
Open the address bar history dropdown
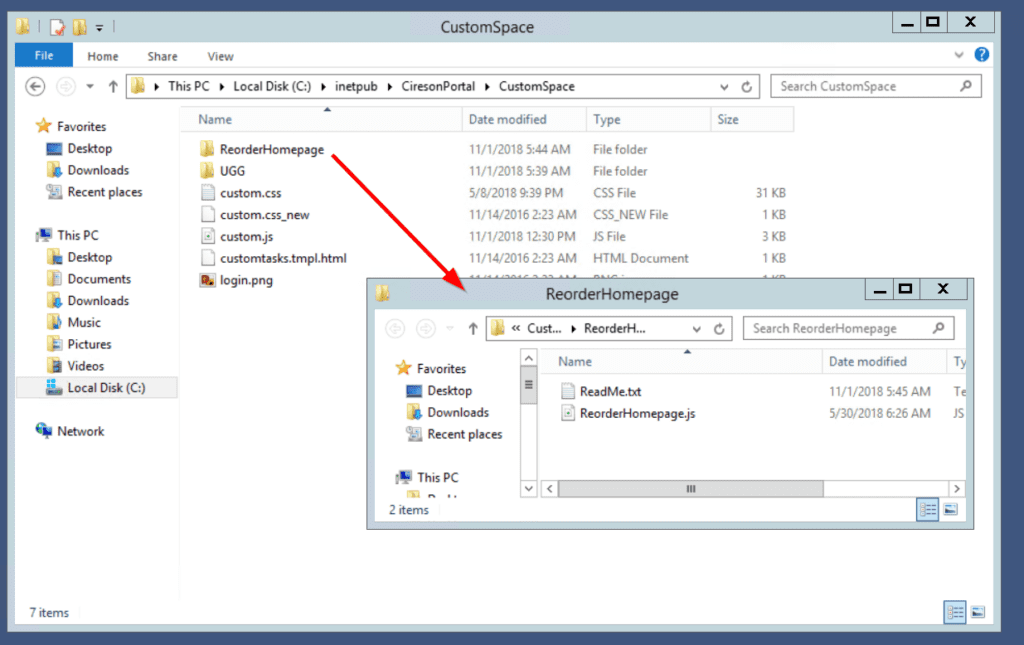[723, 86]
